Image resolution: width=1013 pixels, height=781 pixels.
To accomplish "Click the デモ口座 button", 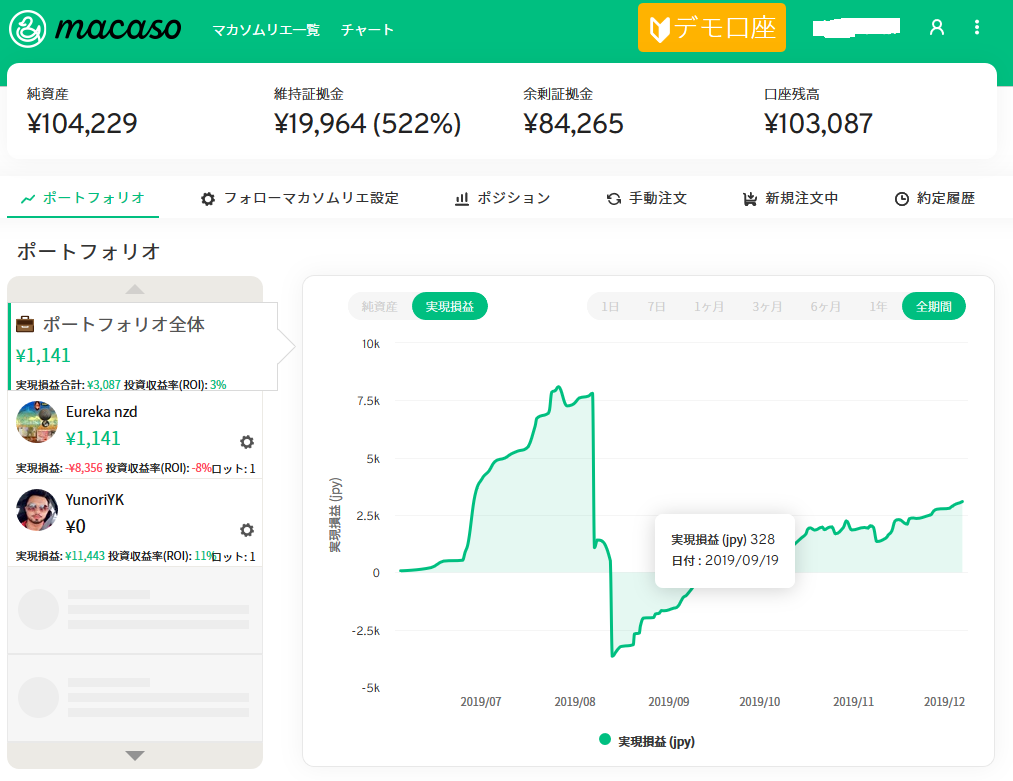I will coord(712,28).
